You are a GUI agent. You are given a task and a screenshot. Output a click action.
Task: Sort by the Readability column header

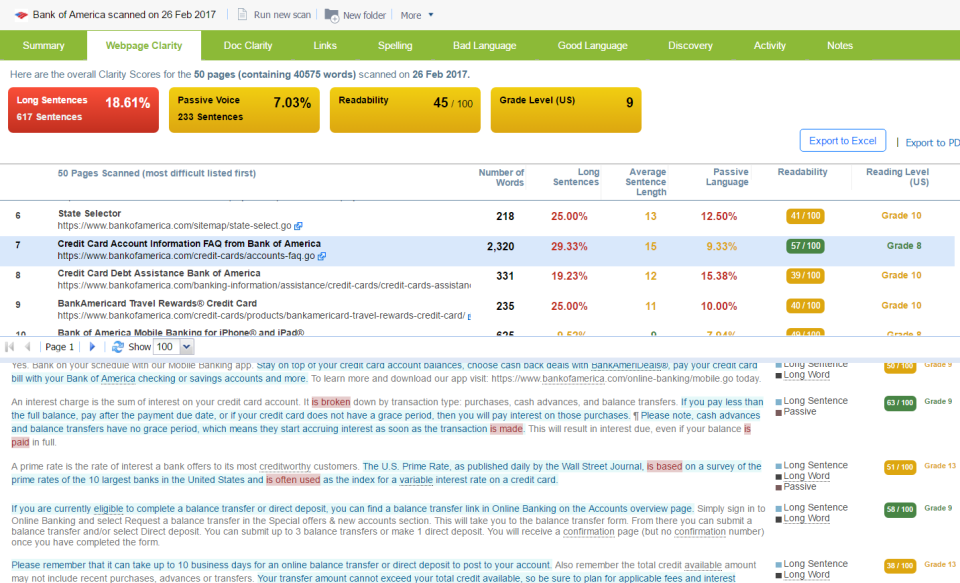click(802, 172)
